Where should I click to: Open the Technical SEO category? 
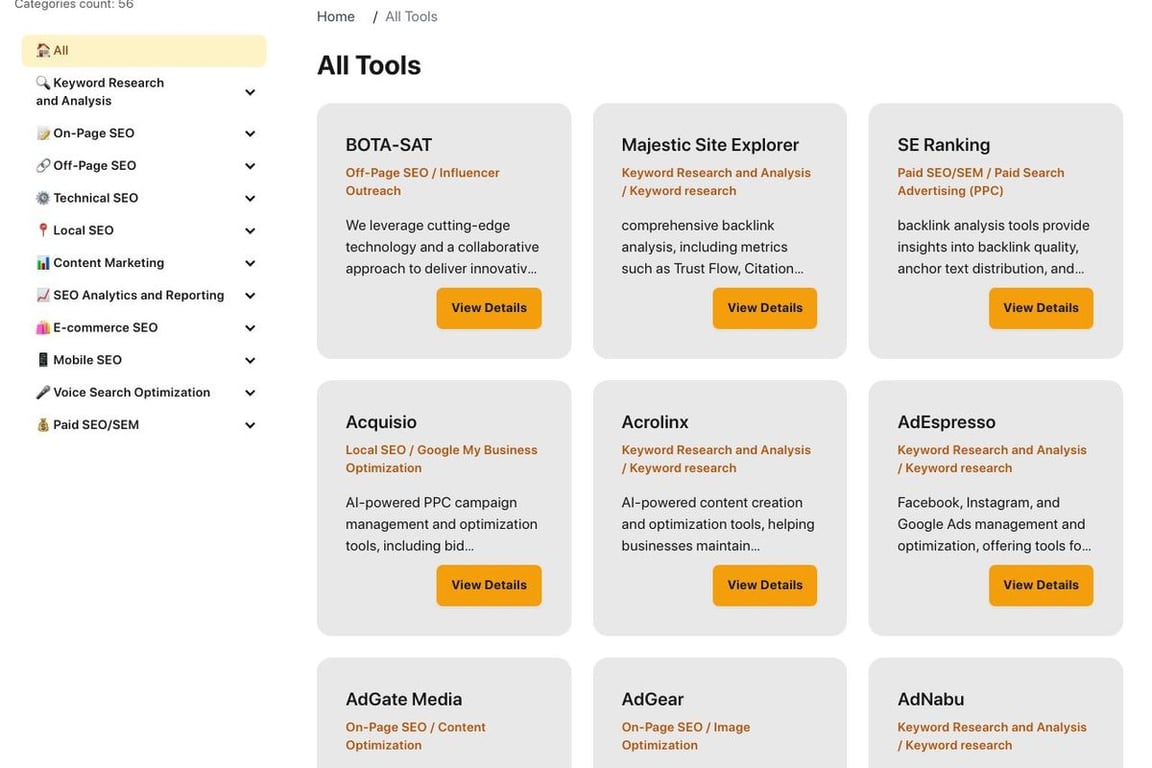(x=96, y=198)
